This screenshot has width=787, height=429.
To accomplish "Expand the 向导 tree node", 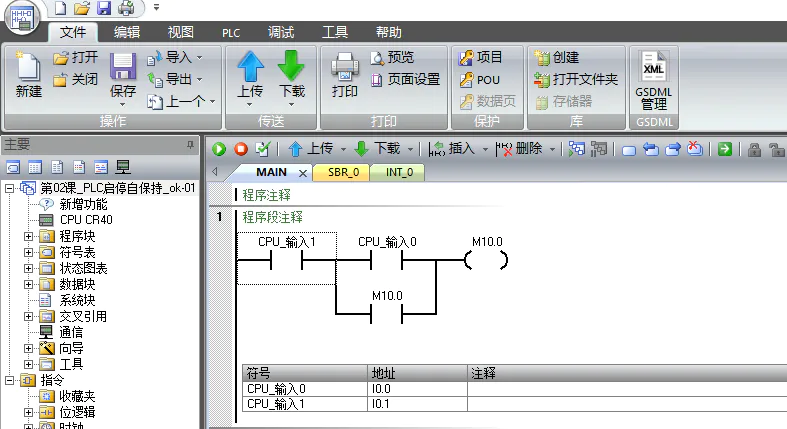I will (28, 348).
